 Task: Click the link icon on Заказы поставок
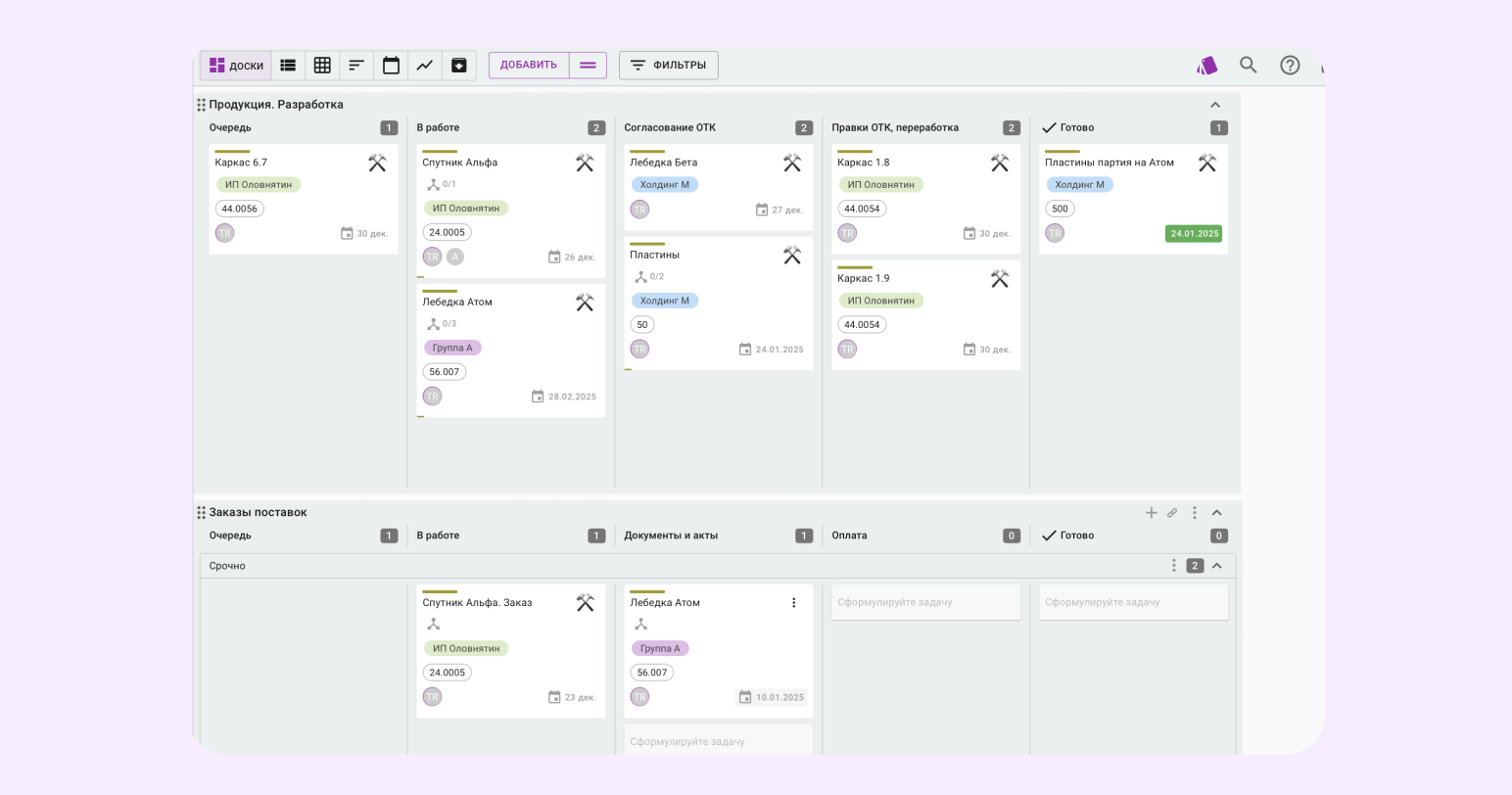[1172, 513]
